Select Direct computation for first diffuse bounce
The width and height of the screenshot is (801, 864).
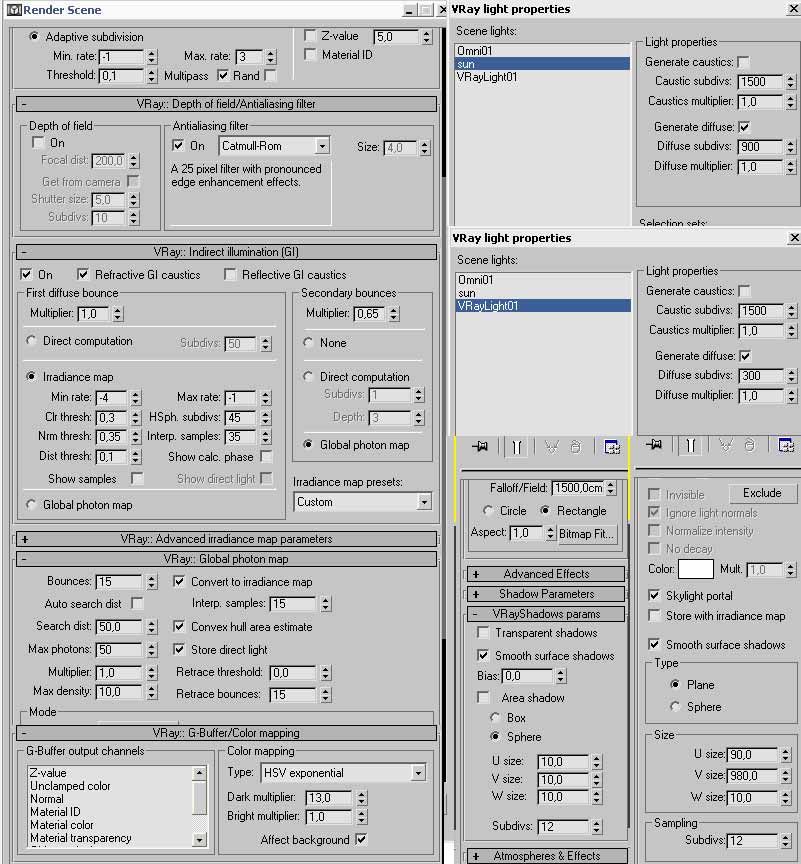tap(31, 341)
